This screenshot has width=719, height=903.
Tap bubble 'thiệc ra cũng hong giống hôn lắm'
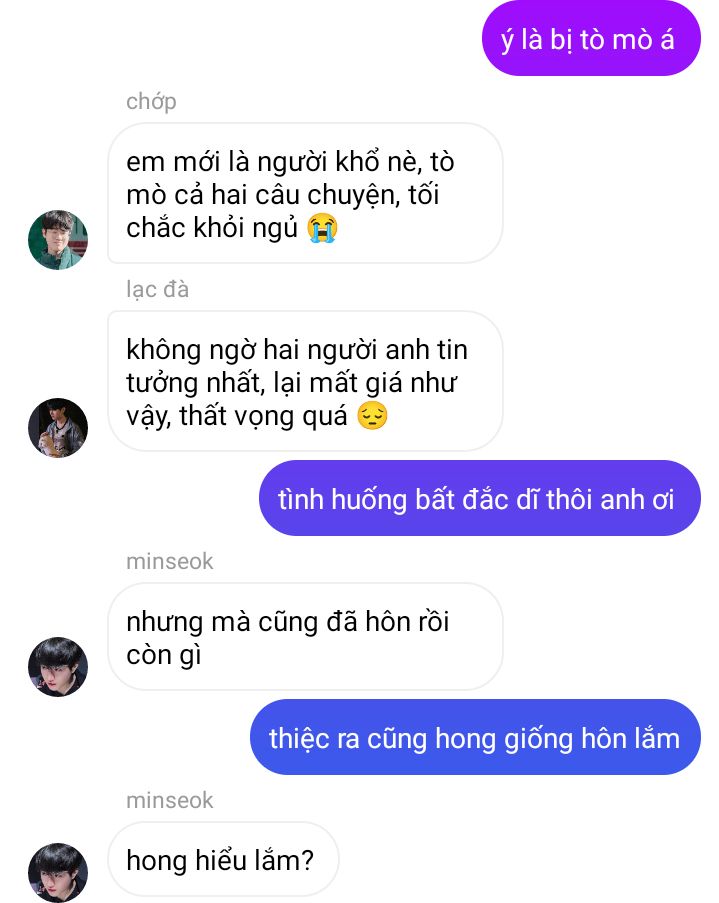point(475,737)
